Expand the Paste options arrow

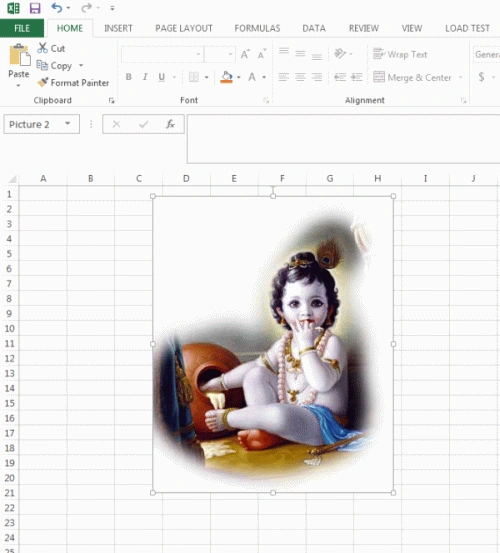(18, 85)
